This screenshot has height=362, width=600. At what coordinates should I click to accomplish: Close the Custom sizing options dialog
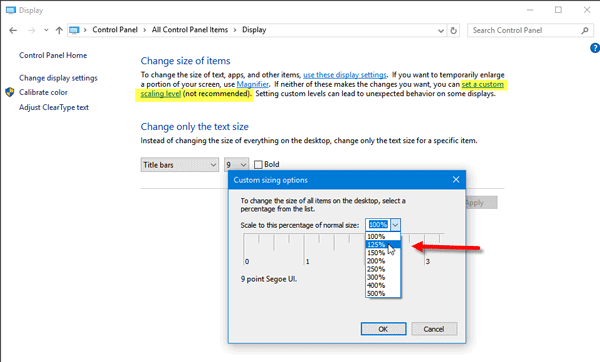(x=456, y=179)
